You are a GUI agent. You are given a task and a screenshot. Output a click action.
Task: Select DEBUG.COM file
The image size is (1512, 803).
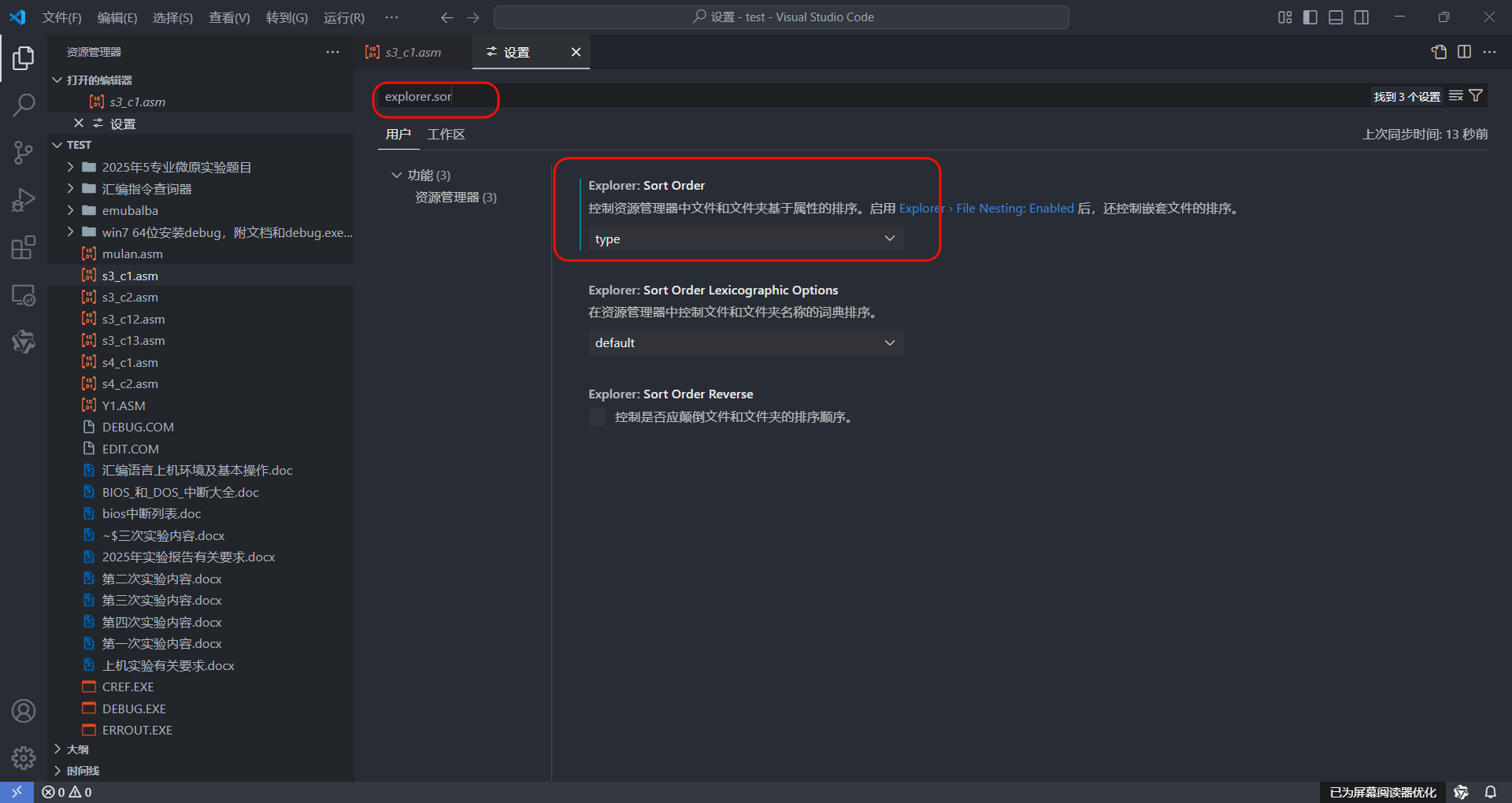click(x=200, y=427)
